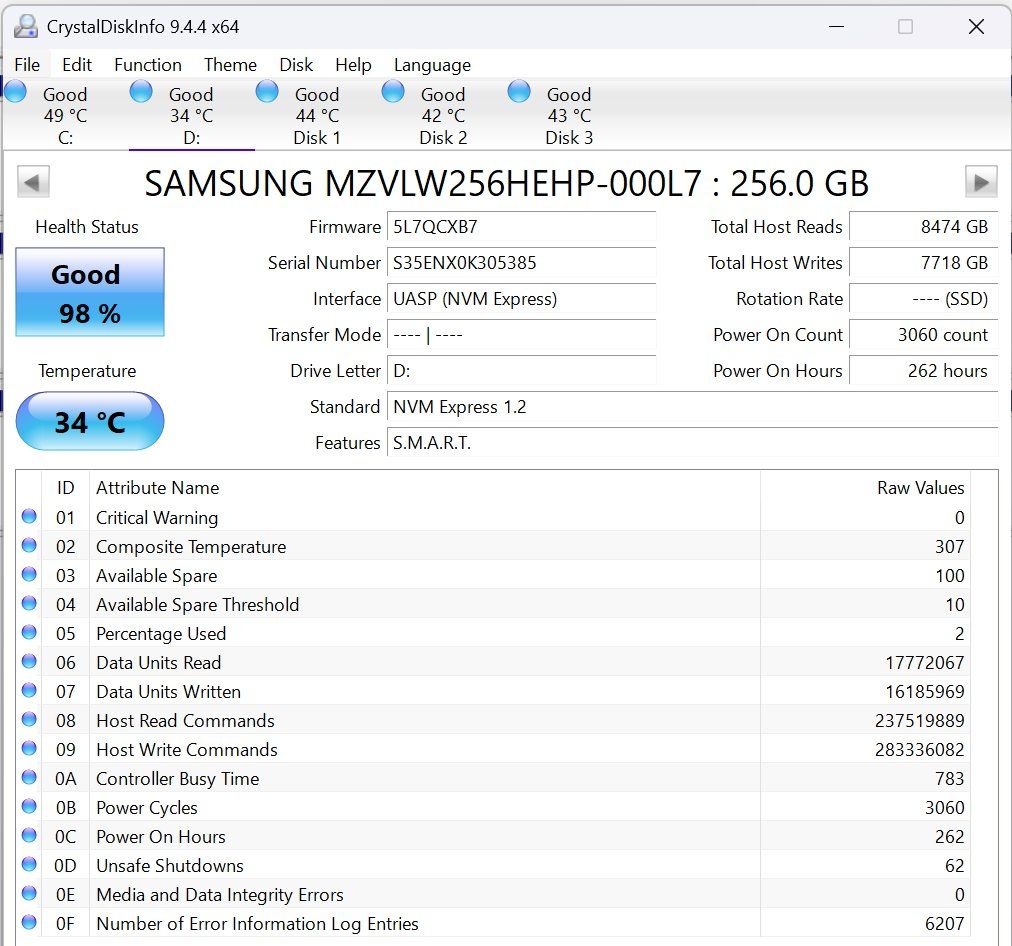
Task: Select raw value 283336082 of Host Write Commands
Action: (x=919, y=750)
